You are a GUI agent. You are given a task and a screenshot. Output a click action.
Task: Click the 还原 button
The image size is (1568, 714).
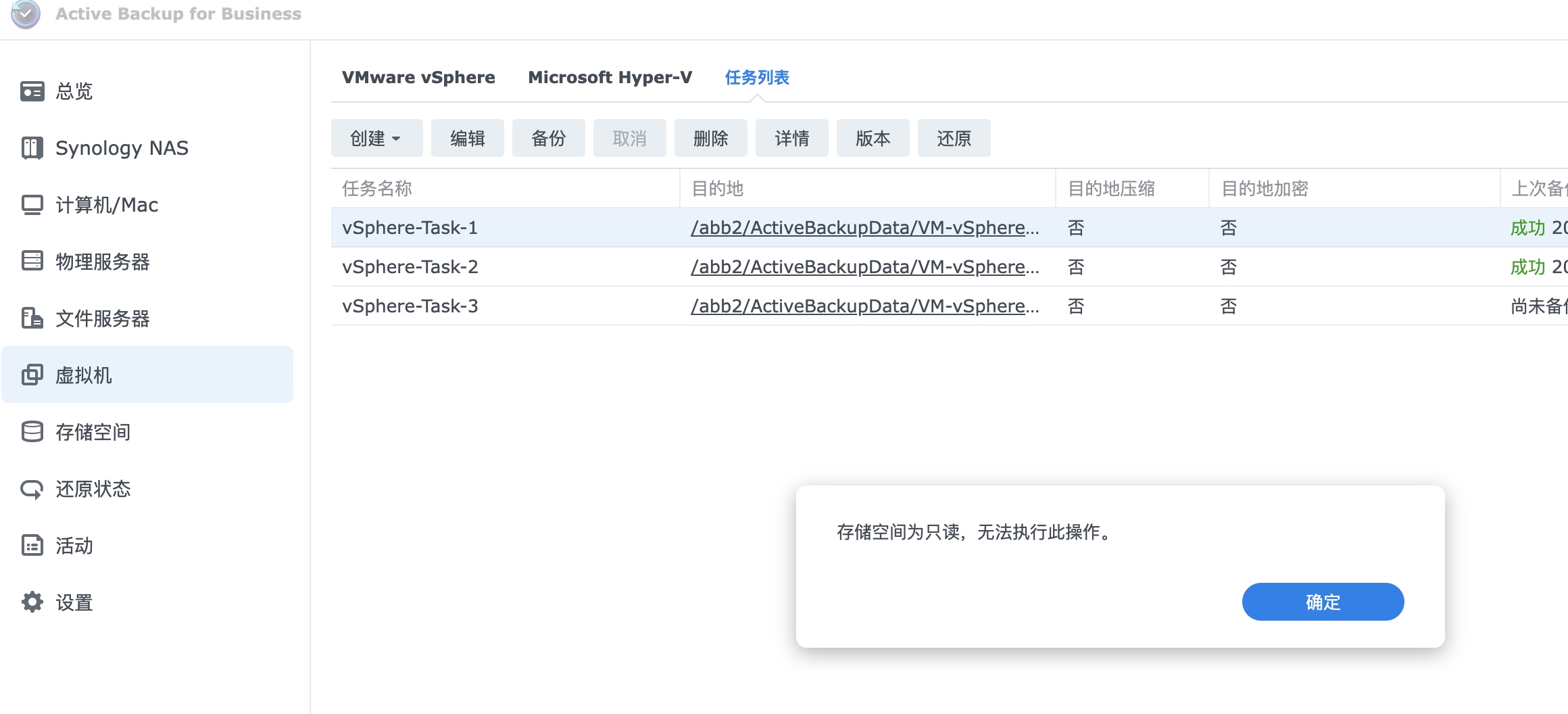click(x=954, y=138)
